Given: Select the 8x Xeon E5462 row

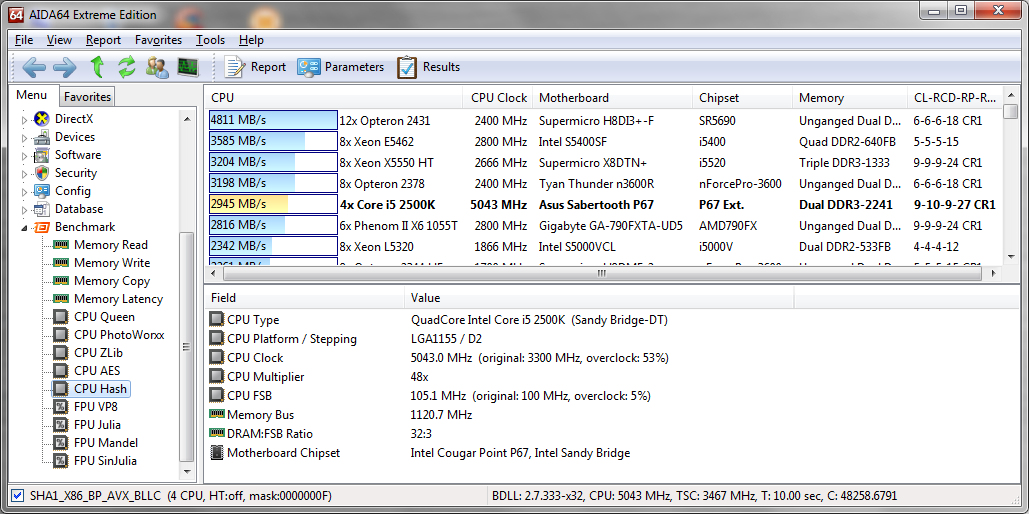Looking at the screenshot, I should pos(603,142).
